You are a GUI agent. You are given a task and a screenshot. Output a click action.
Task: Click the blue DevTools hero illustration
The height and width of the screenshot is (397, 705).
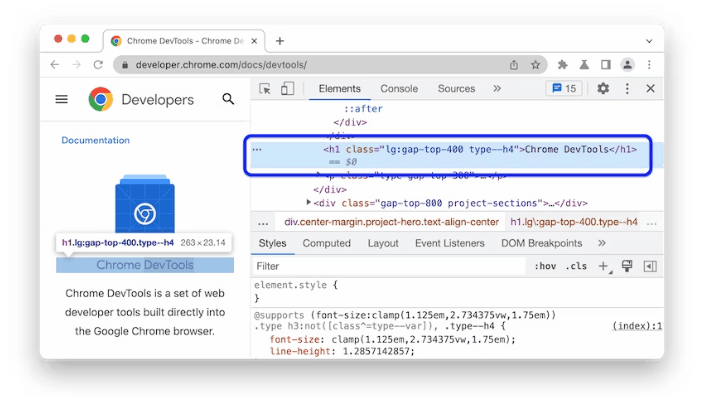click(x=145, y=203)
